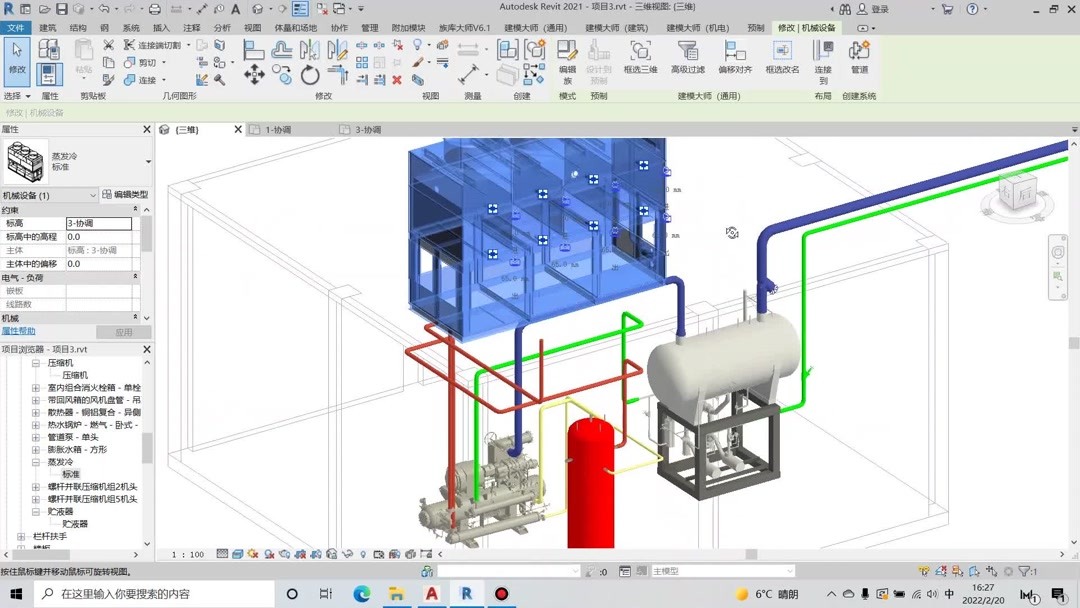Click the 属性帮助 link
The height and width of the screenshot is (608, 1080).
point(20,331)
